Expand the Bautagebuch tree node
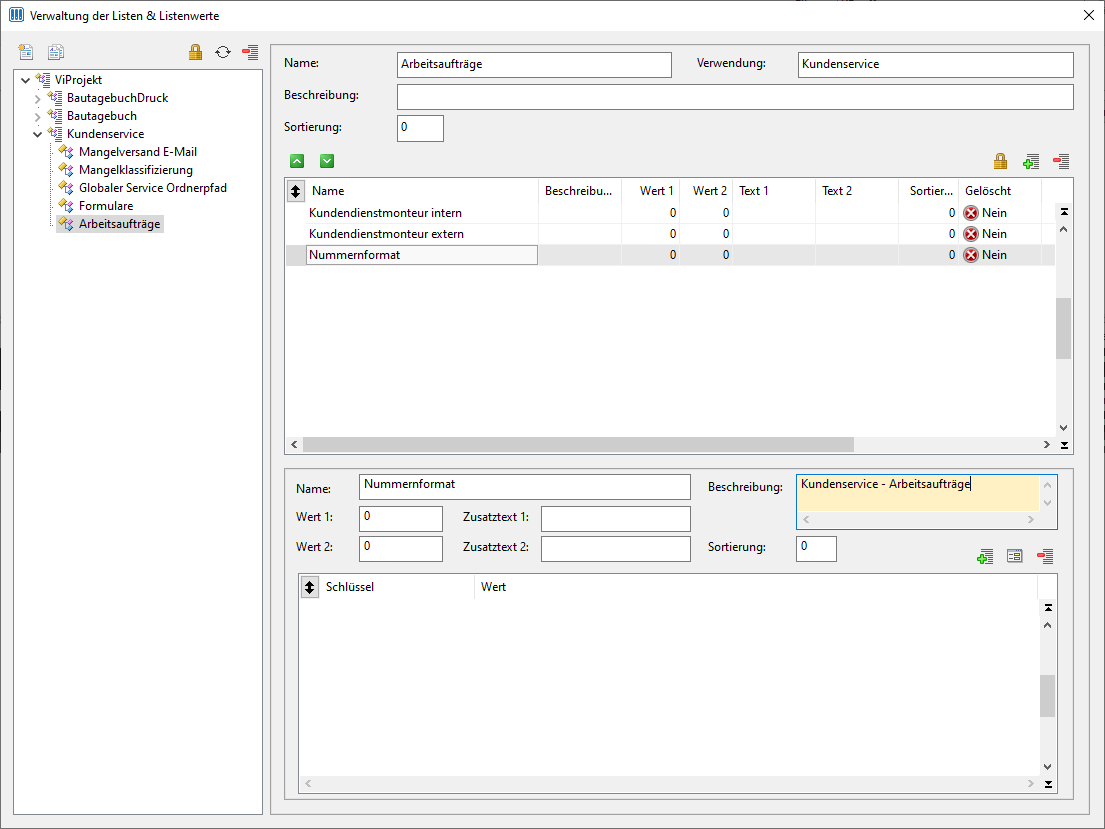 (37, 116)
